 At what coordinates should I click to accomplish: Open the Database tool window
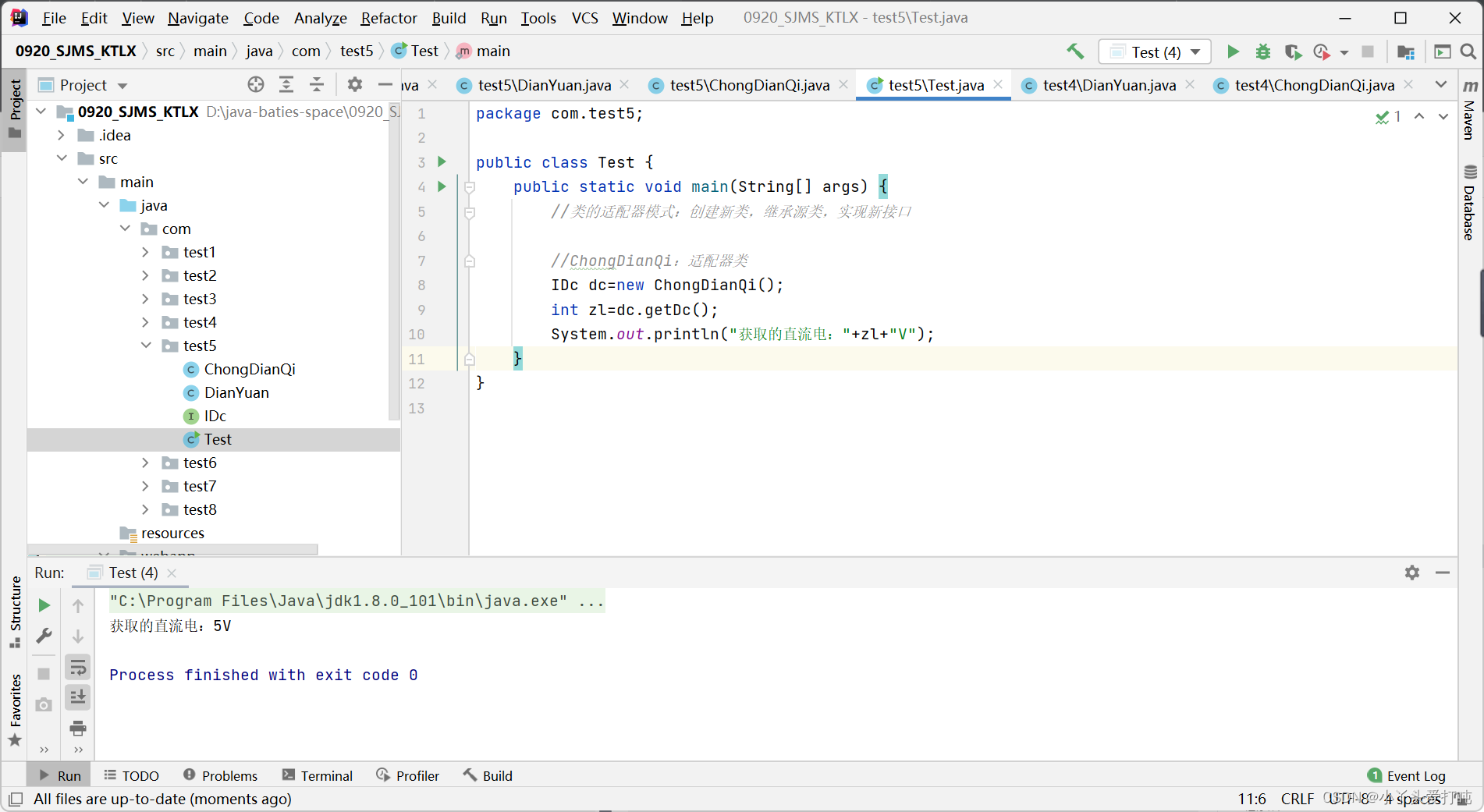[x=1470, y=202]
